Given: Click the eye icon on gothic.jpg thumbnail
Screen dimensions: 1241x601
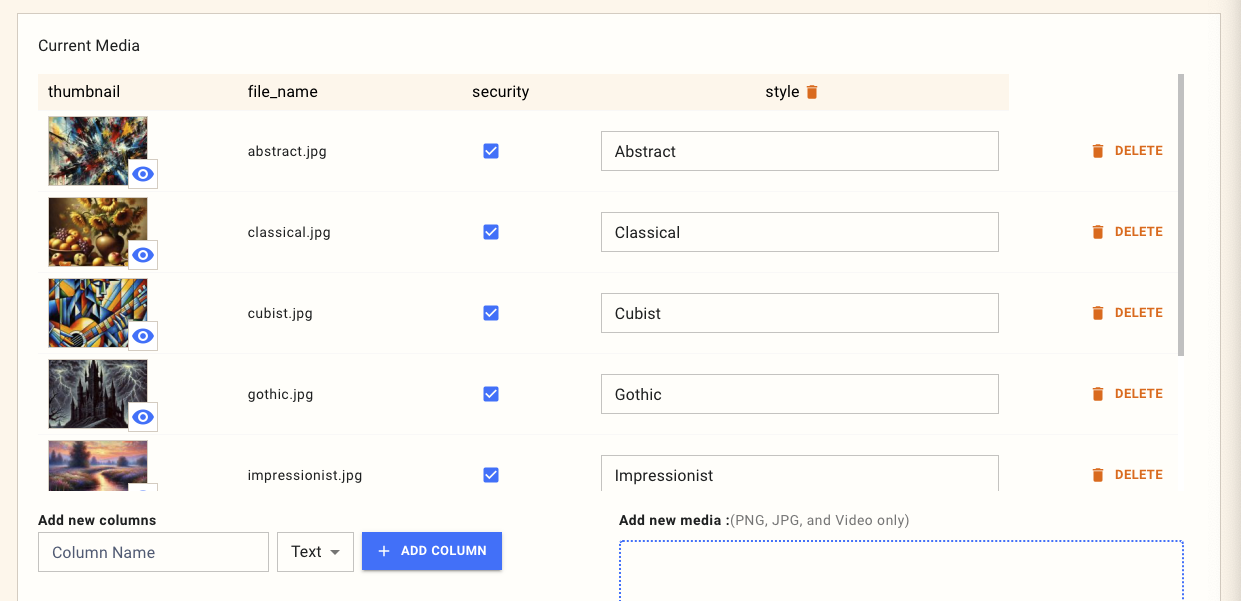Looking at the screenshot, I should 143,417.
